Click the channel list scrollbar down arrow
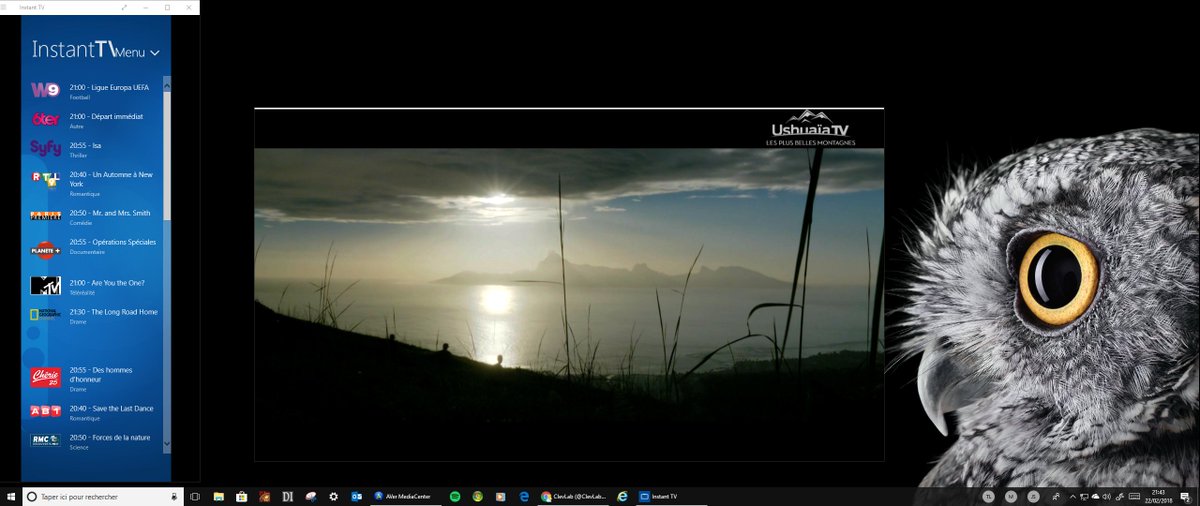The height and width of the screenshot is (506, 1200). (167, 444)
